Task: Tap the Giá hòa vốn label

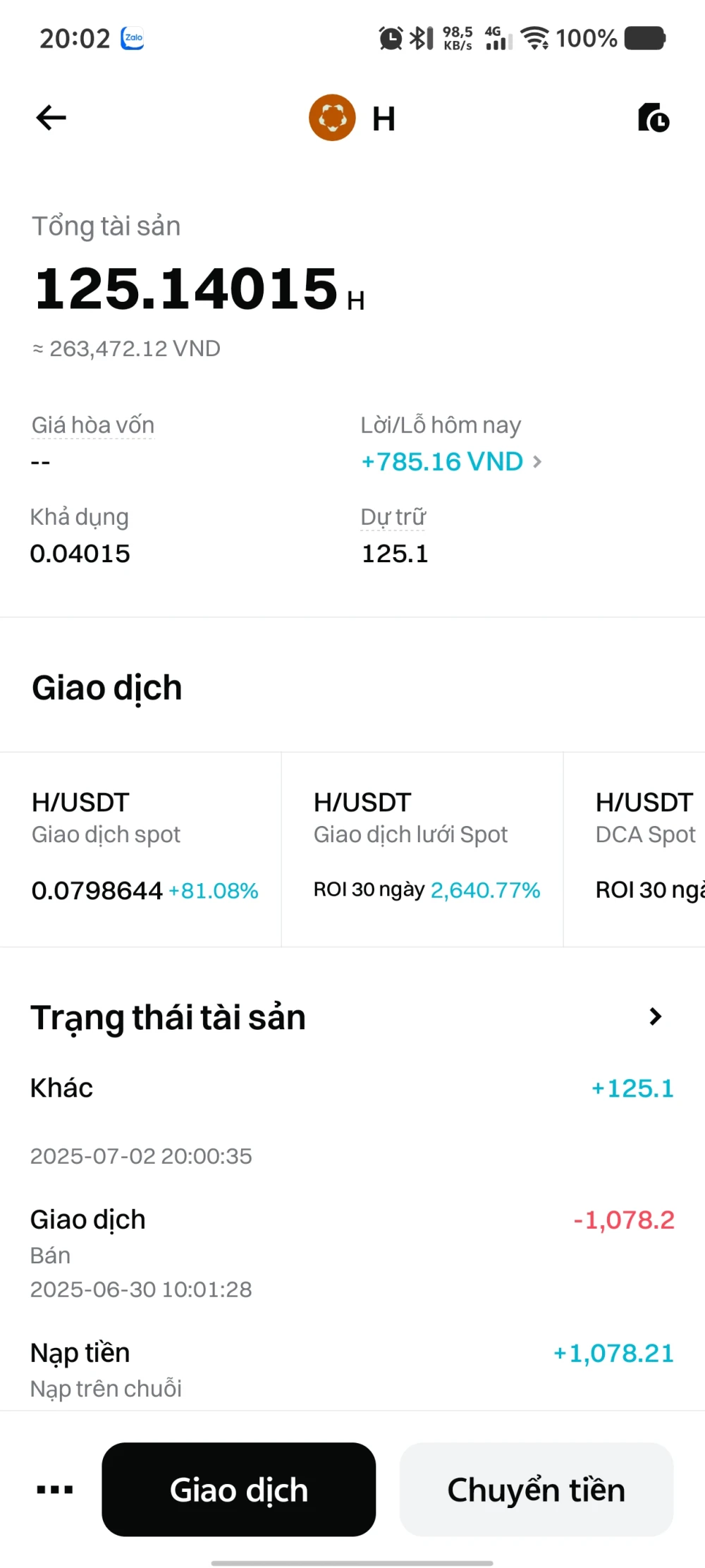Action: coord(92,425)
